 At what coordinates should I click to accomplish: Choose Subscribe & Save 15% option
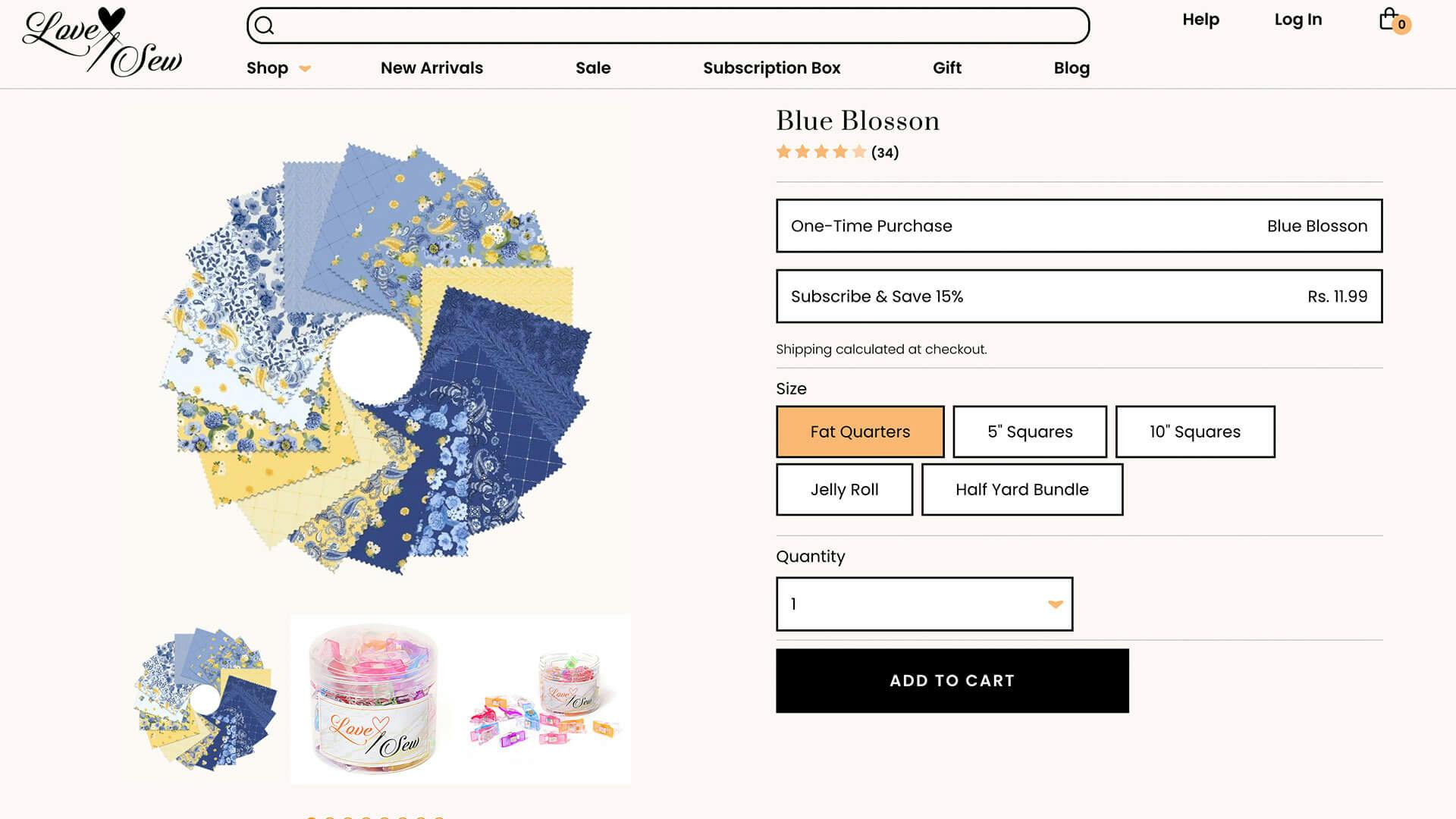(x=1078, y=297)
